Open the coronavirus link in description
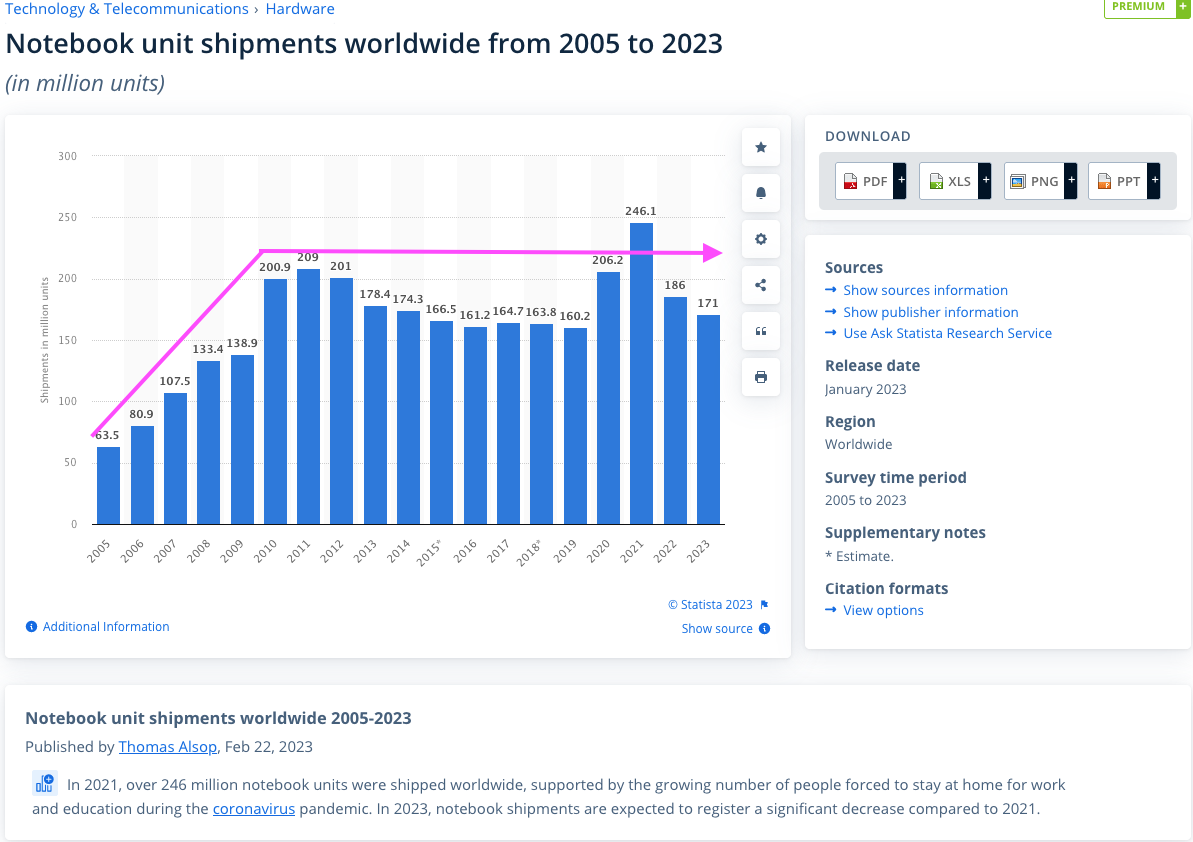 pyautogui.click(x=253, y=809)
